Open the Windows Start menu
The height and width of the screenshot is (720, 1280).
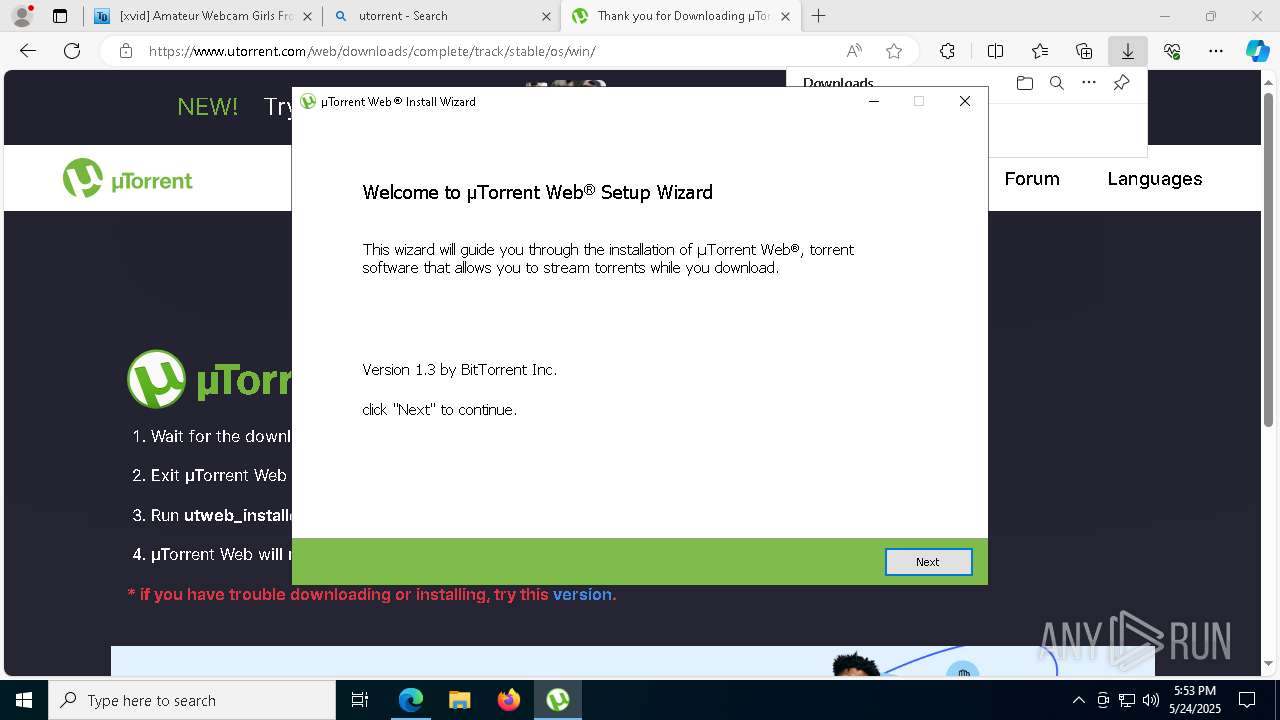pyautogui.click(x=24, y=700)
